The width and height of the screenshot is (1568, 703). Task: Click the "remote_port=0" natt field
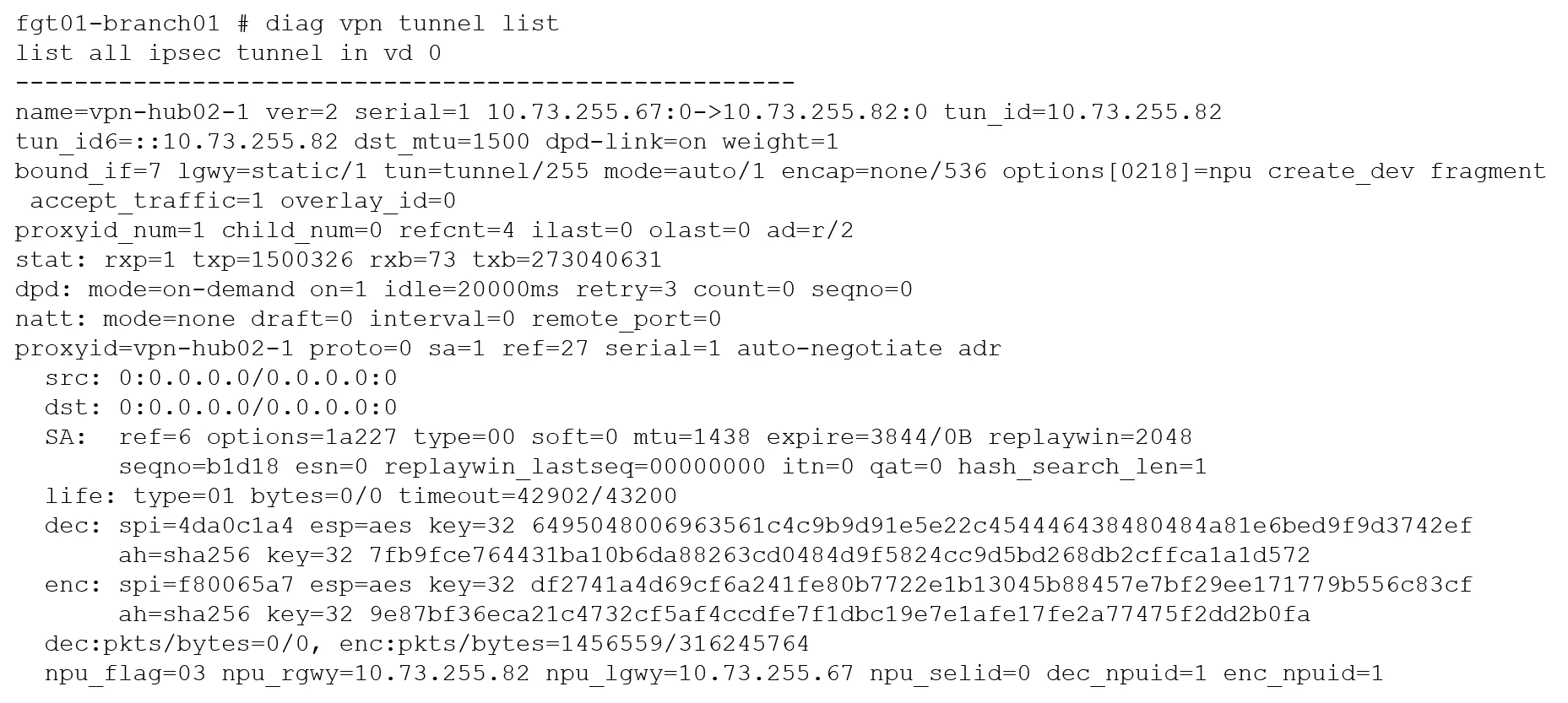click(626, 319)
